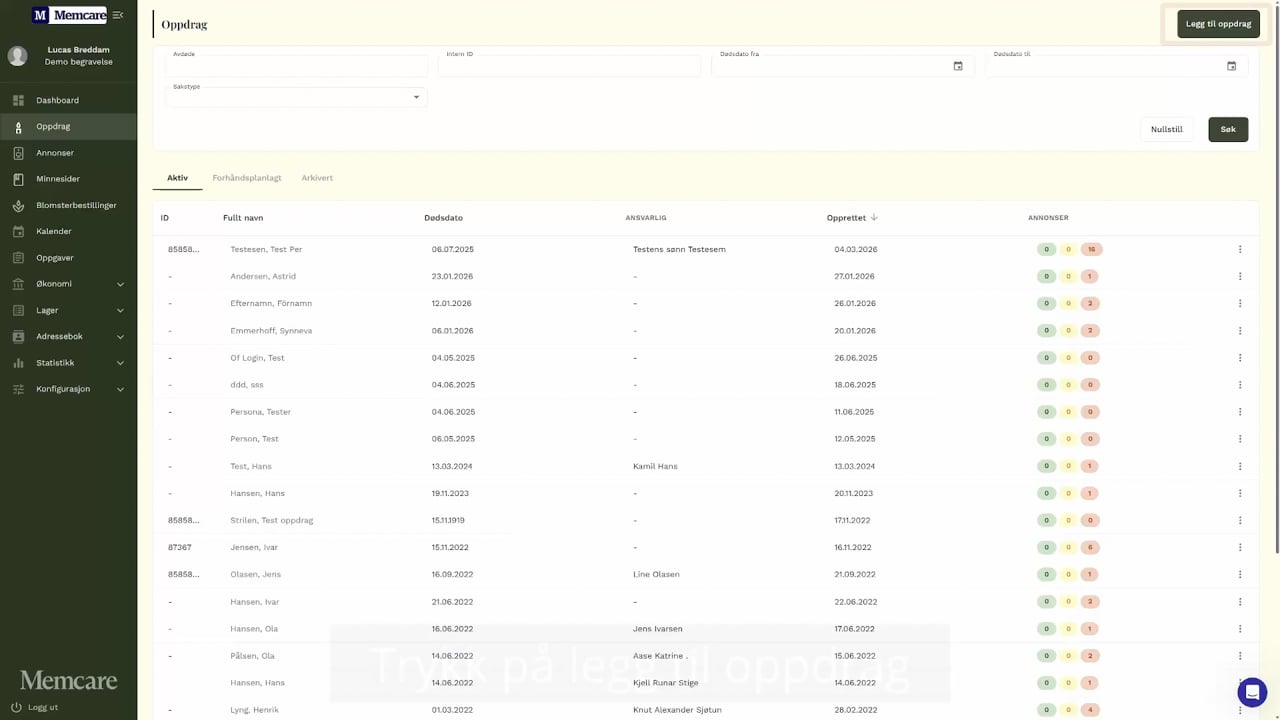
Task: Focus the Avdøde input field
Action: 296,65
